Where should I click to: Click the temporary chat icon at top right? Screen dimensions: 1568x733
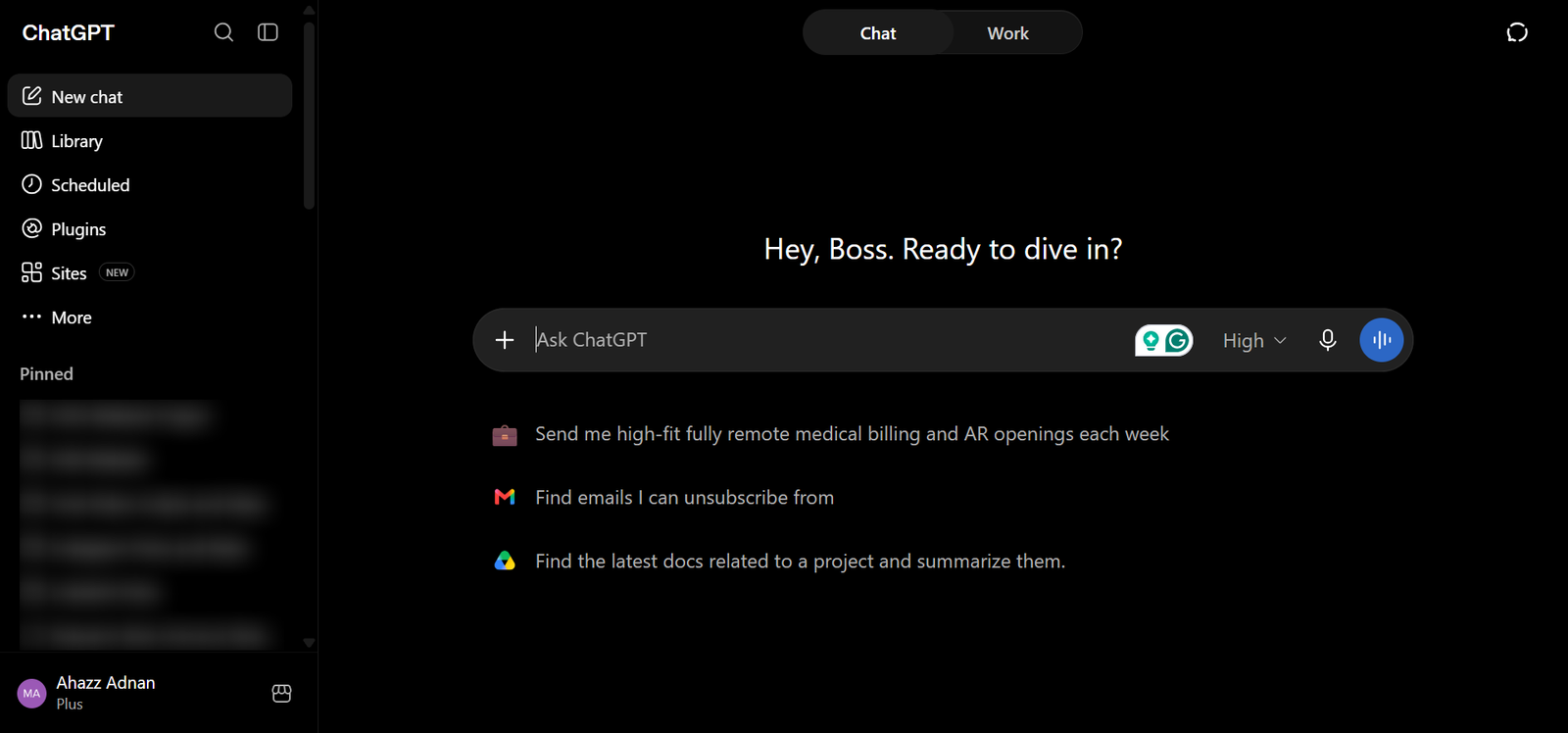point(1517,32)
